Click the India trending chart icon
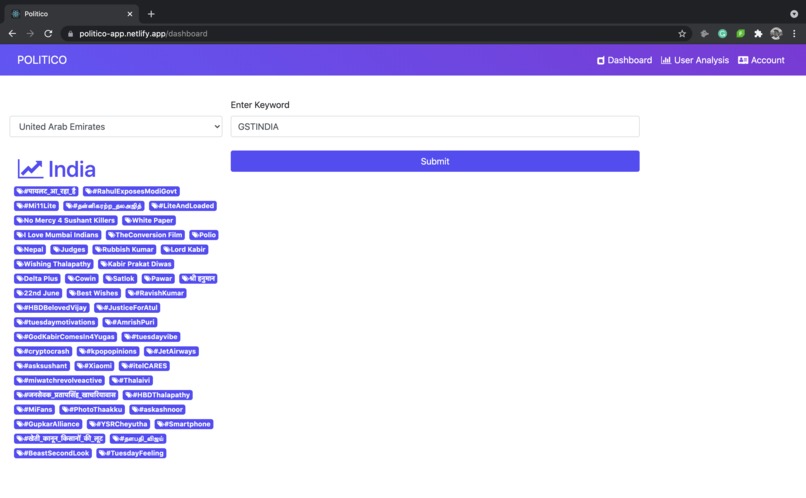Viewport: 806px width, 498px height. 30,169
